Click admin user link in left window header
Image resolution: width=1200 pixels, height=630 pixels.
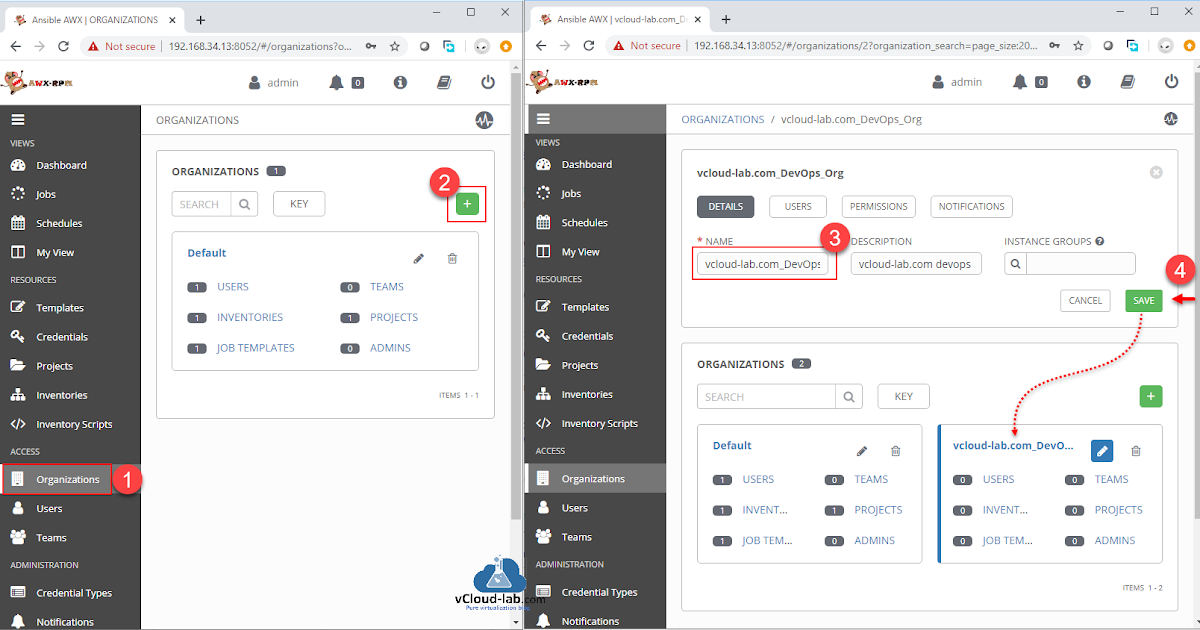[x=274, y=82]
